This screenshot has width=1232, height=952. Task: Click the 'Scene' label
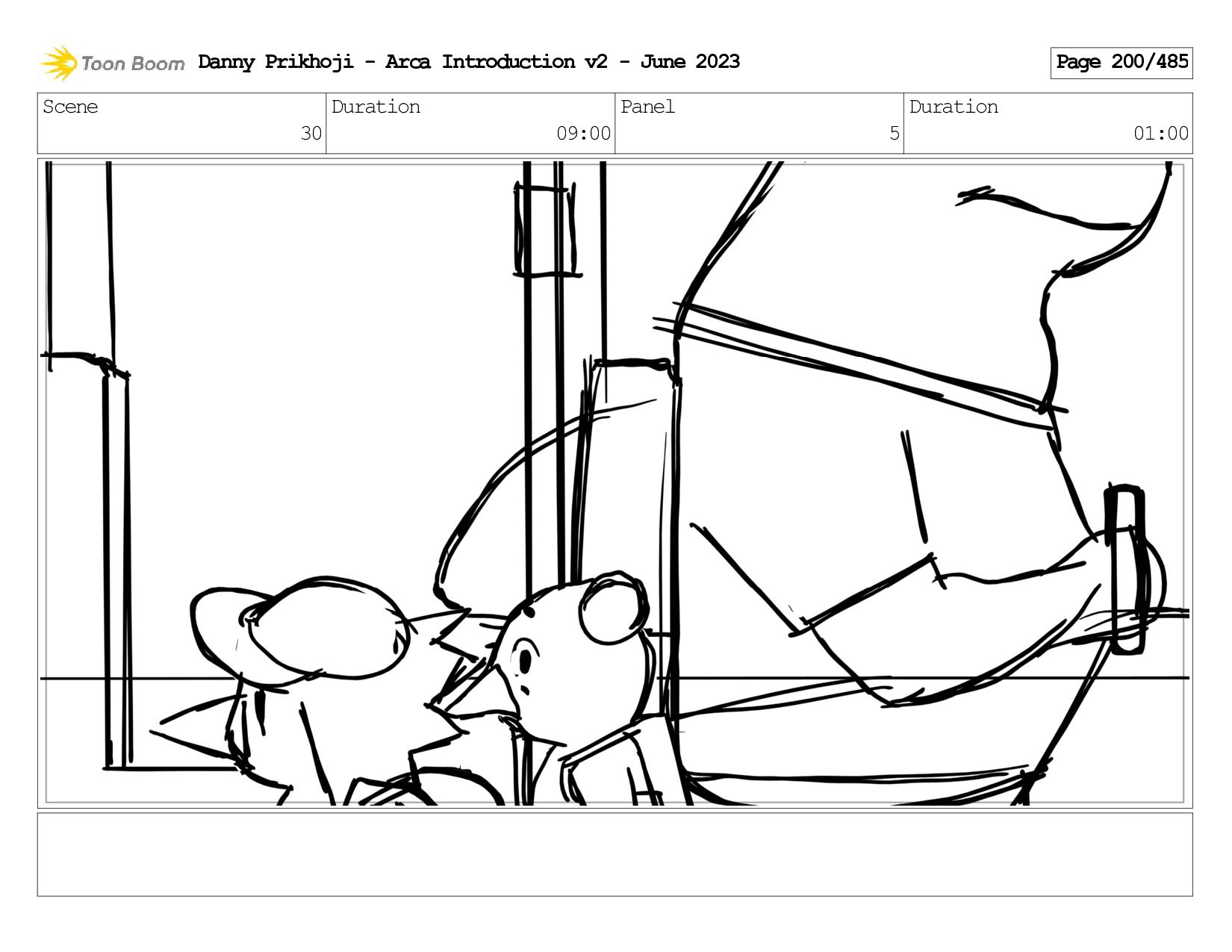tap(70, 107)
